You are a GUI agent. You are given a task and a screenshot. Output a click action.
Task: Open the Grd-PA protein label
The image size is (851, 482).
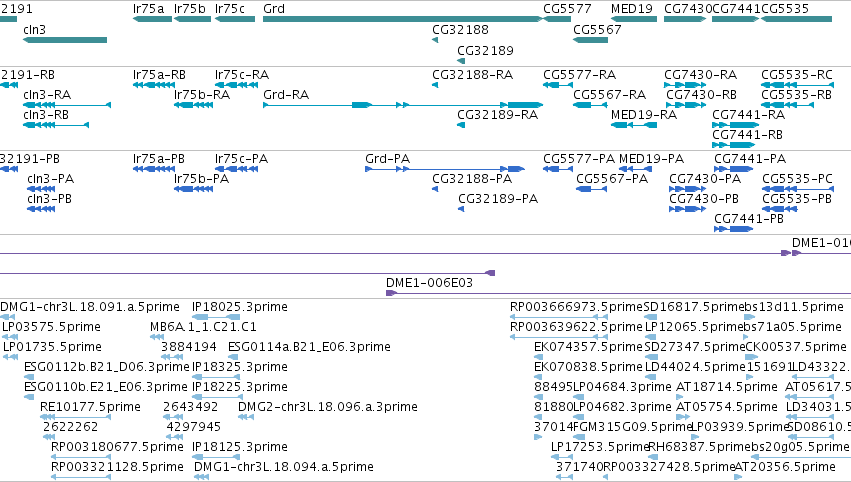(388, 159)
